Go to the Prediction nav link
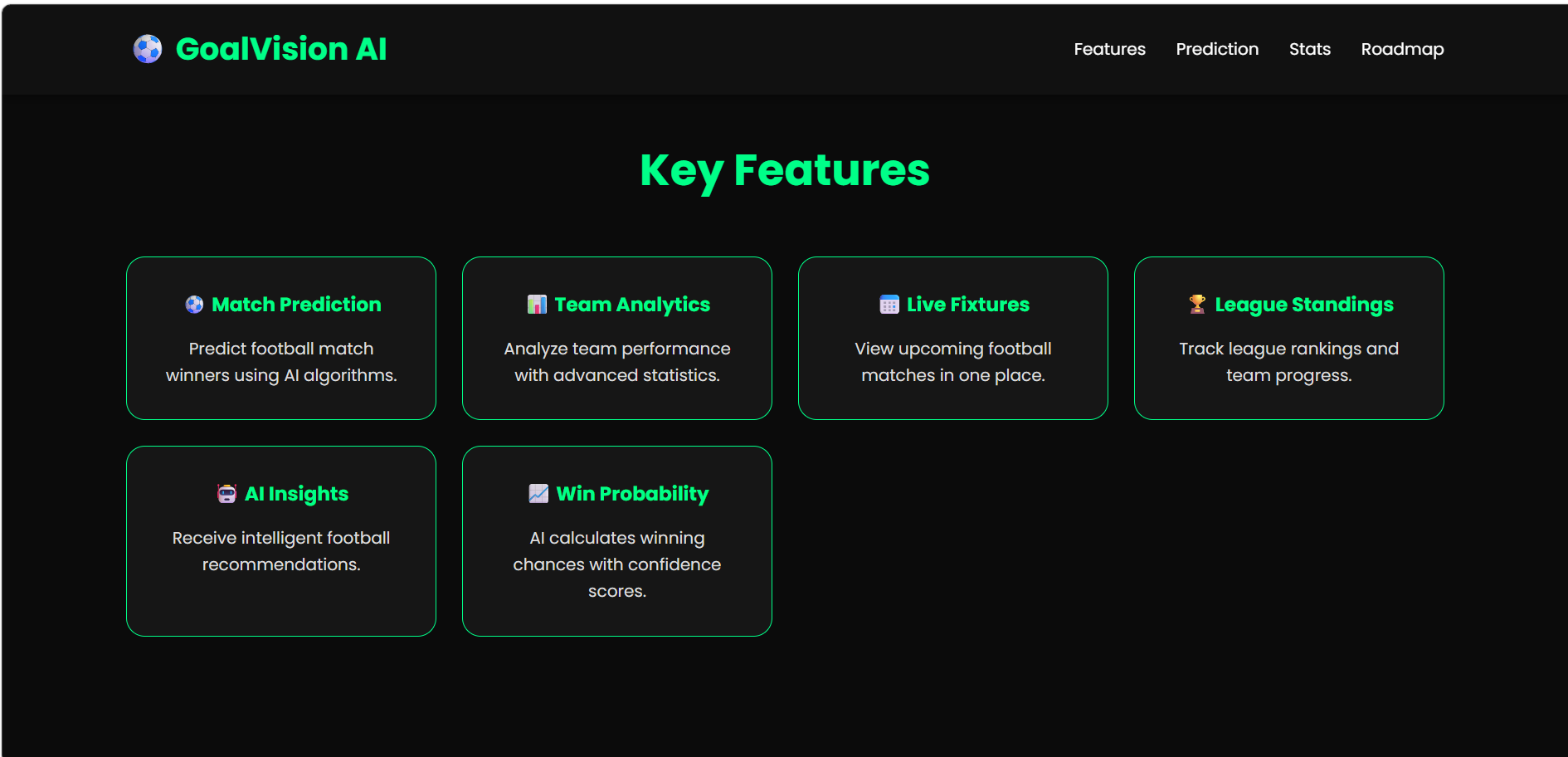 pyautogui.click(x=1217, y=49)
